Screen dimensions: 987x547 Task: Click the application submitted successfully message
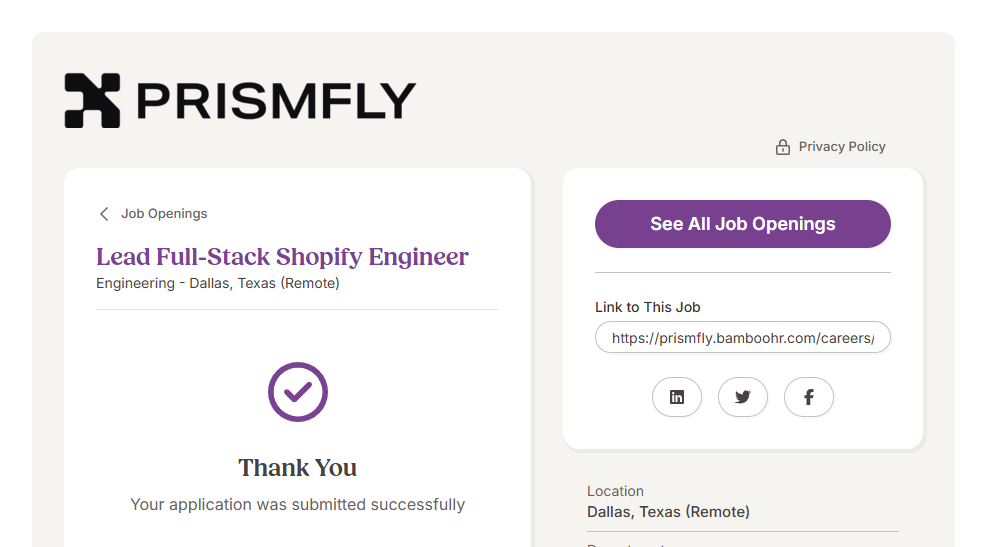coord(297,505)
